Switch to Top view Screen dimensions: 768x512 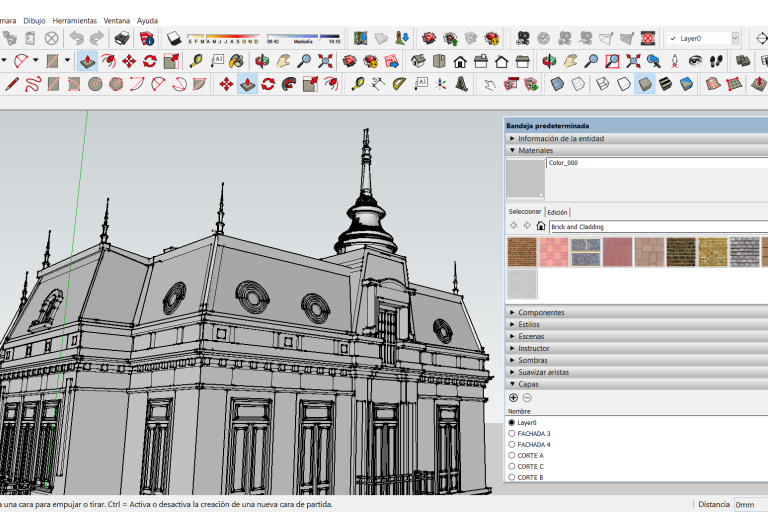click(x=439, y=61)
